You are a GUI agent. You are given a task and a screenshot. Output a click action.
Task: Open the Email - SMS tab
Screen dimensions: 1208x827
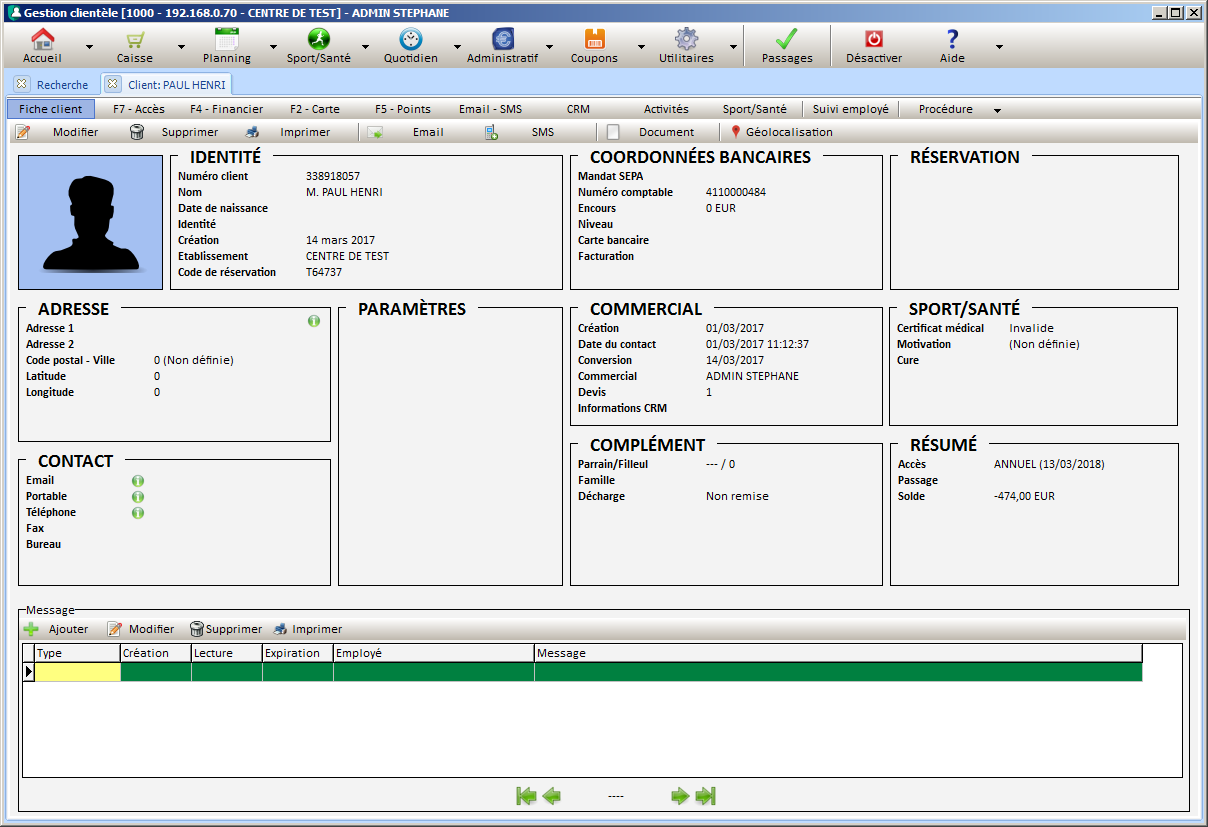(491, 109)
